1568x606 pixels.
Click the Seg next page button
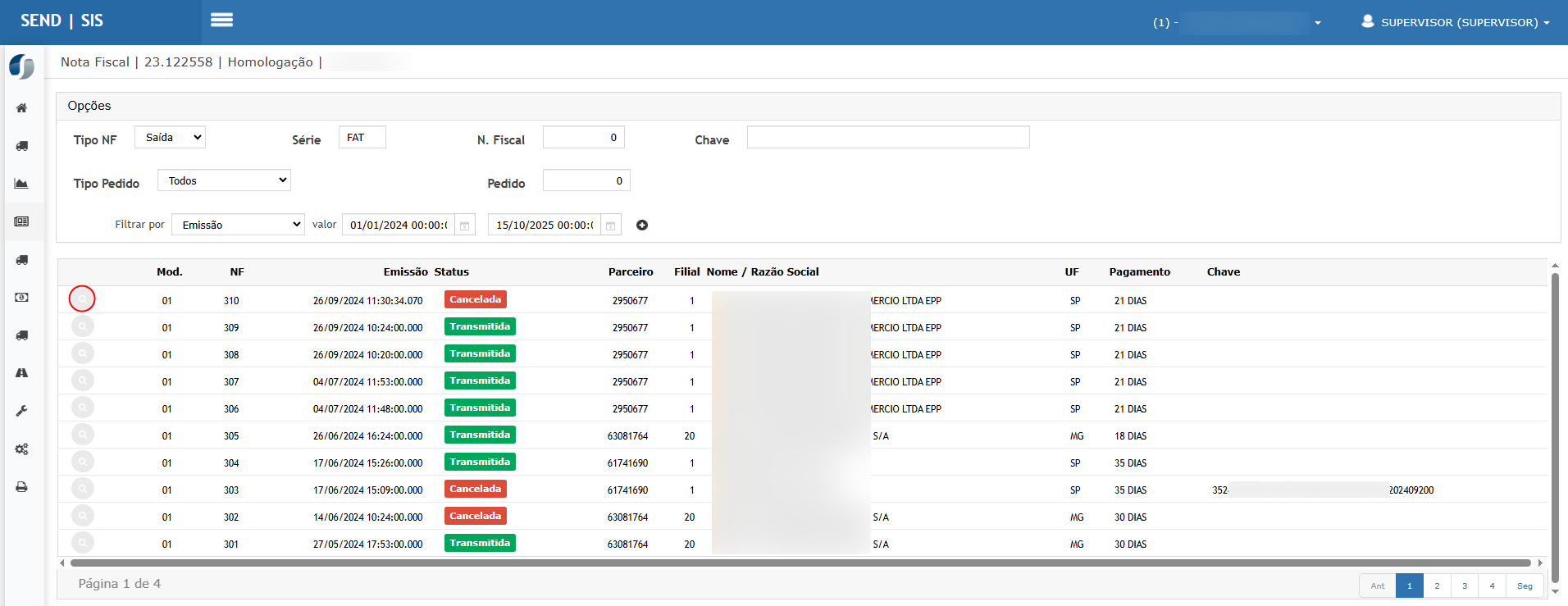pos(1525,585)
